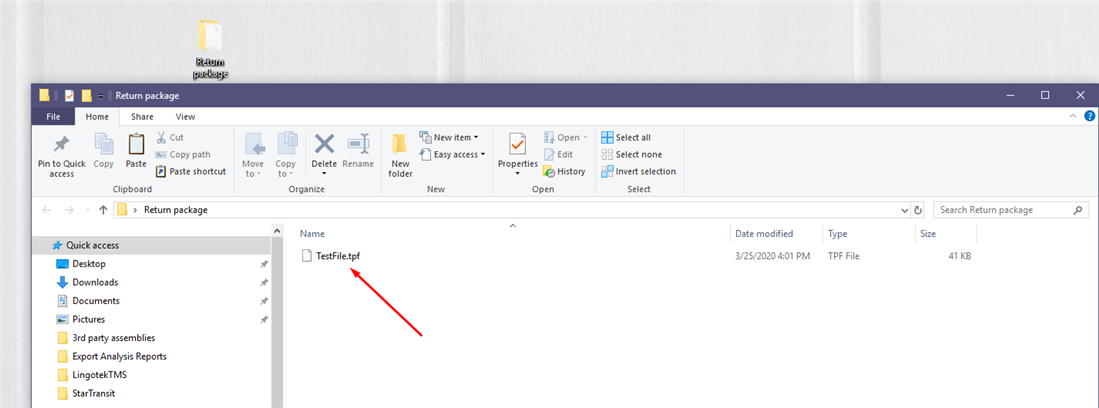
Task: Open file History from ribbon
Action: click(x=564, y=171)
